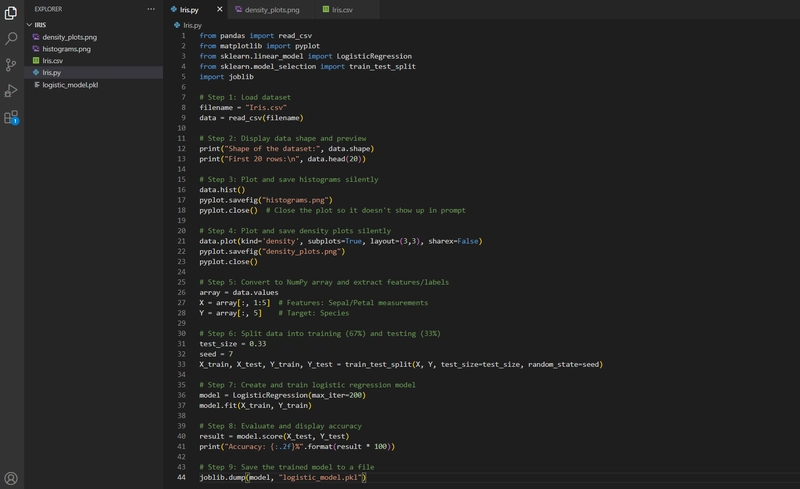Open the Run and Debug view icon
Viewport: 800px width, 489px height.
tap(11, 91)
